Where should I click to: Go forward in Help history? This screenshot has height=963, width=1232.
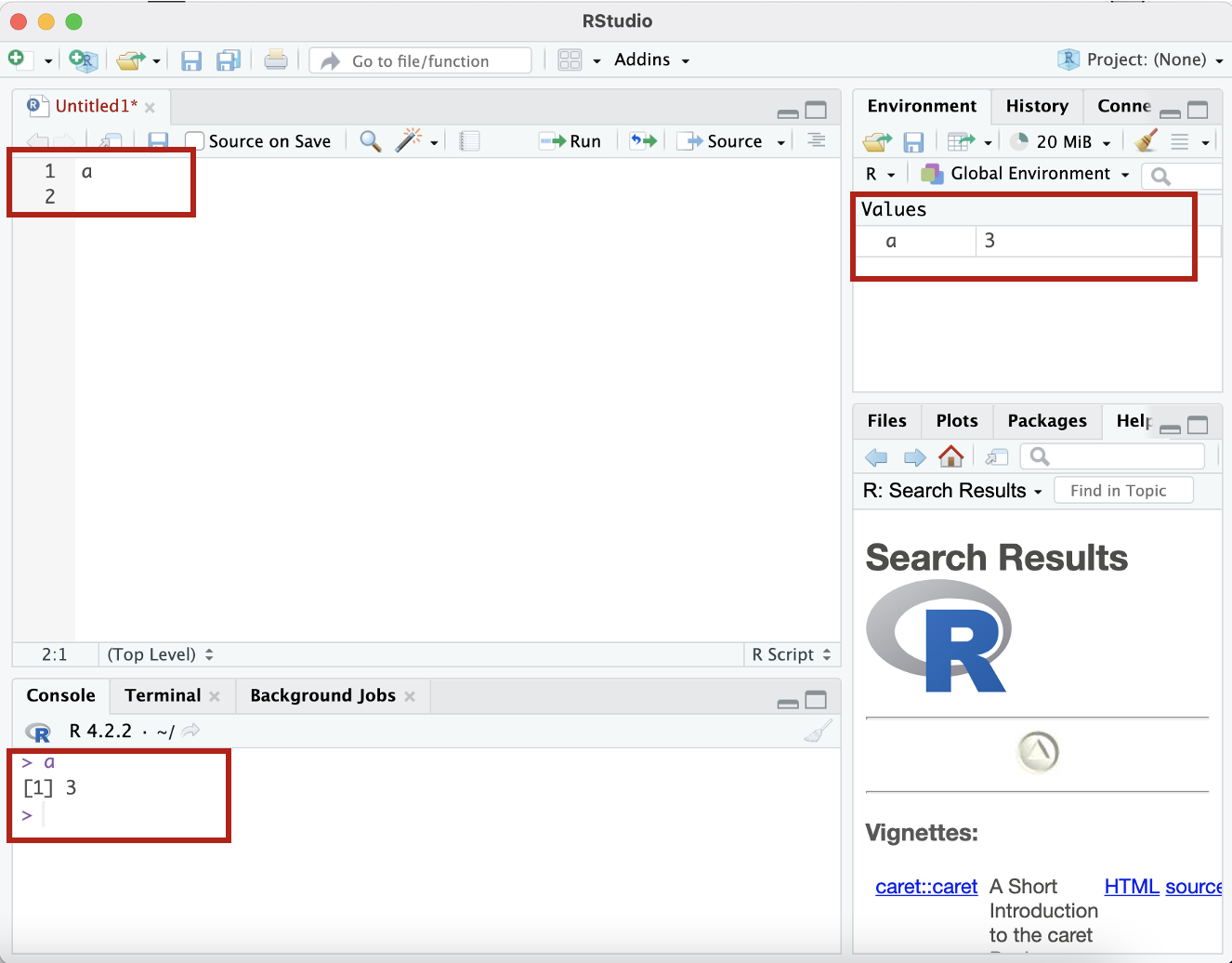coord(915,457)
